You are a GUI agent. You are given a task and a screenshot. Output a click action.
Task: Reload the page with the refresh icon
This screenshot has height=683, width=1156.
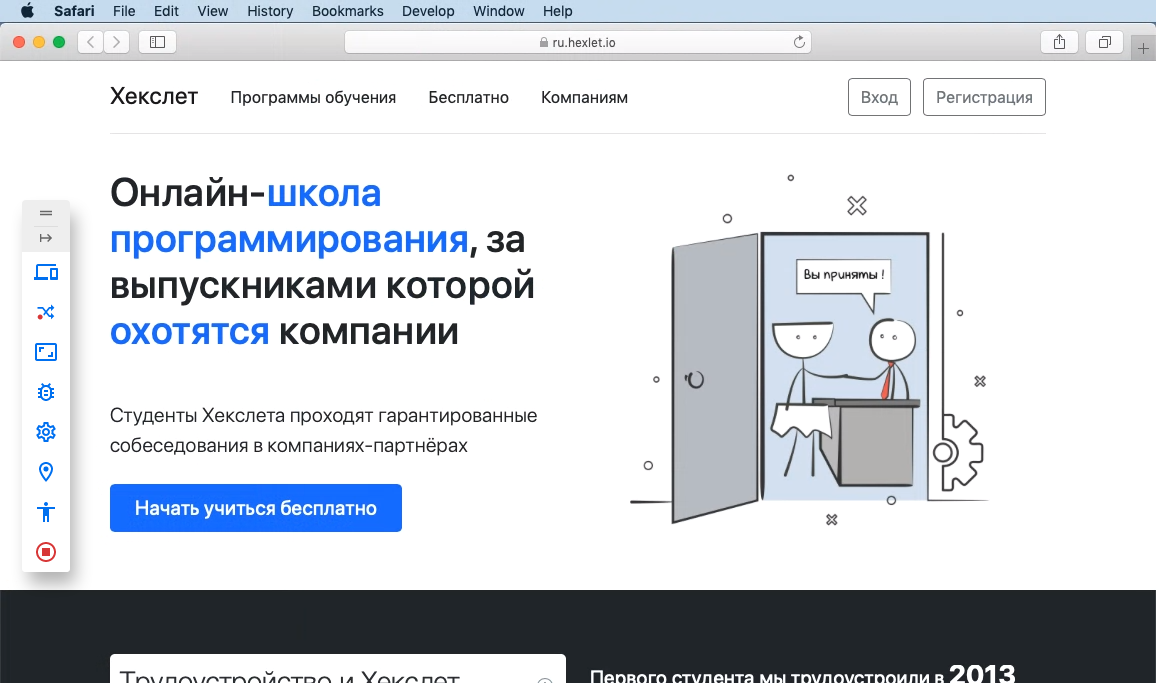[x=798, y=42]
